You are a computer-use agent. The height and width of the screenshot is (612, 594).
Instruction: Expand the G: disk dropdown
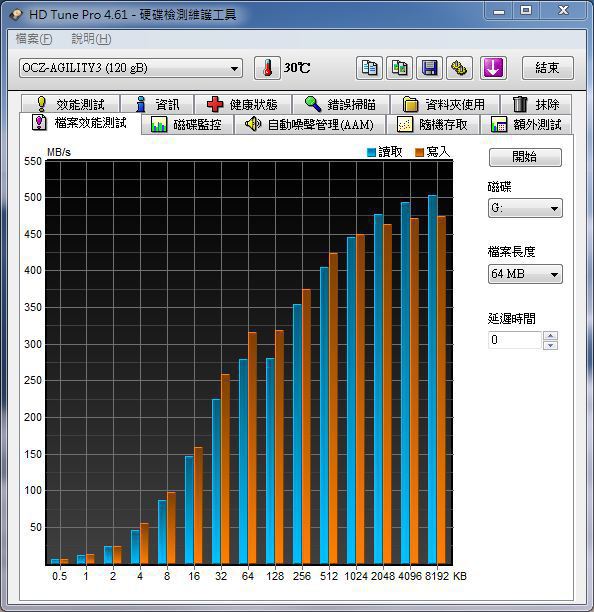click(525, 208)
